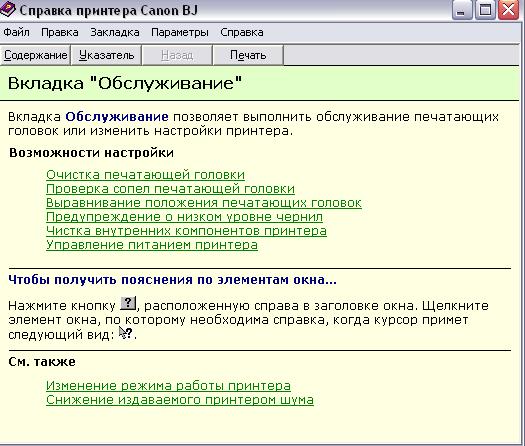Click heading См. также
525x446 pixels.
(42, 362)
